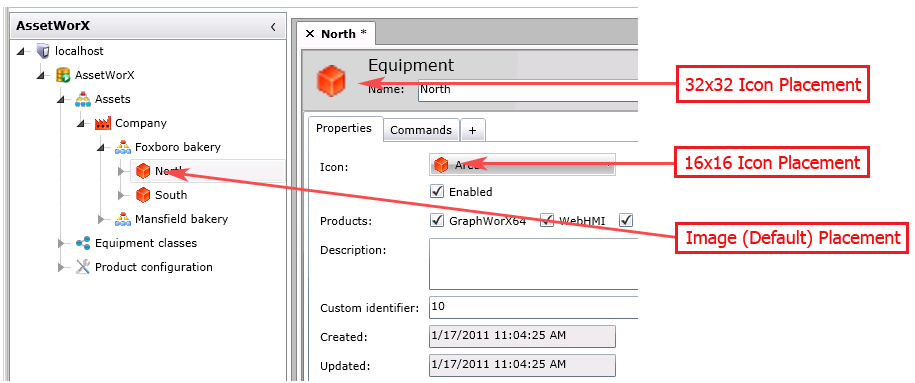Screen dimensions: 915x383
Task: Click the South orange cube icon
Action: click(x=143, y=195)
